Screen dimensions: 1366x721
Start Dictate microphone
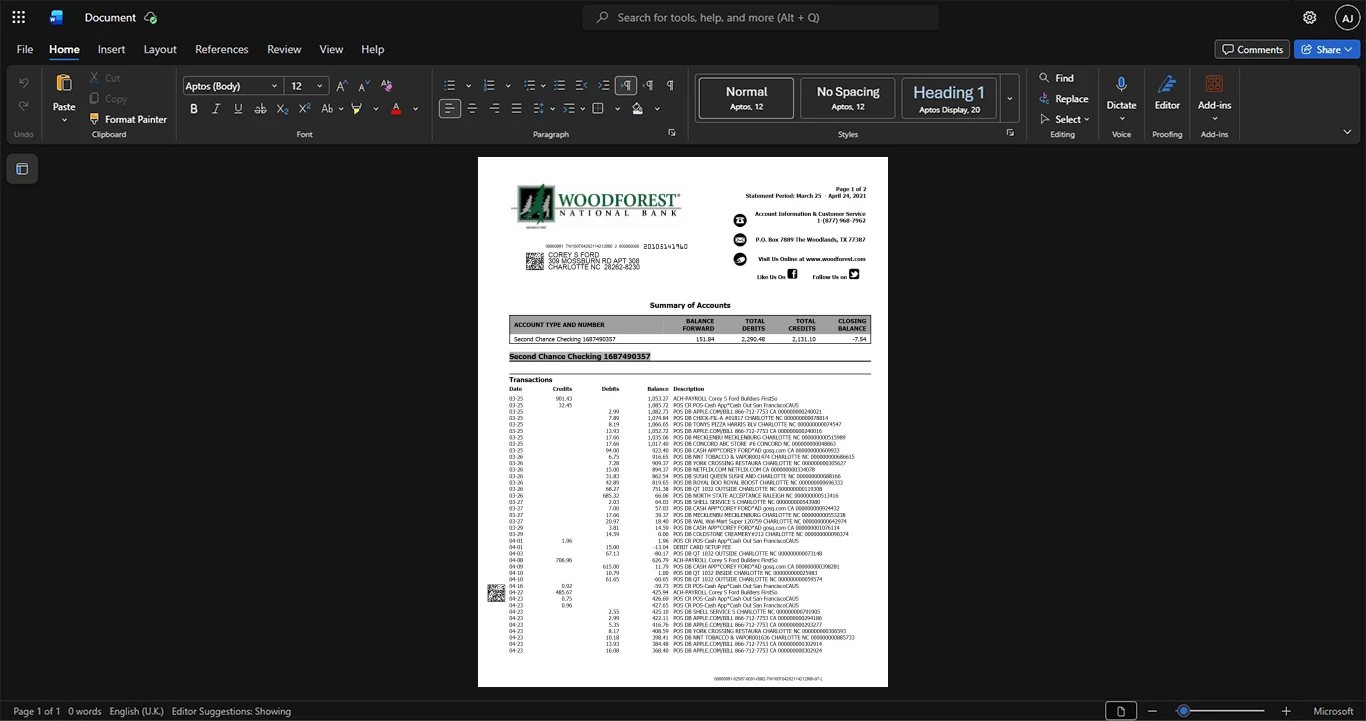1121,92
